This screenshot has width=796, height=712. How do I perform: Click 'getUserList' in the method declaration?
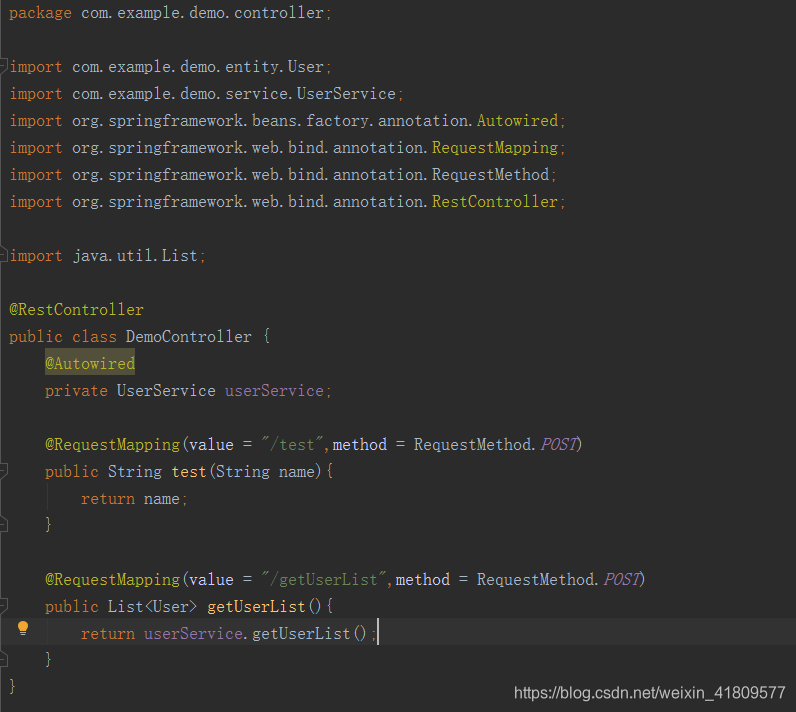[256, 606]
